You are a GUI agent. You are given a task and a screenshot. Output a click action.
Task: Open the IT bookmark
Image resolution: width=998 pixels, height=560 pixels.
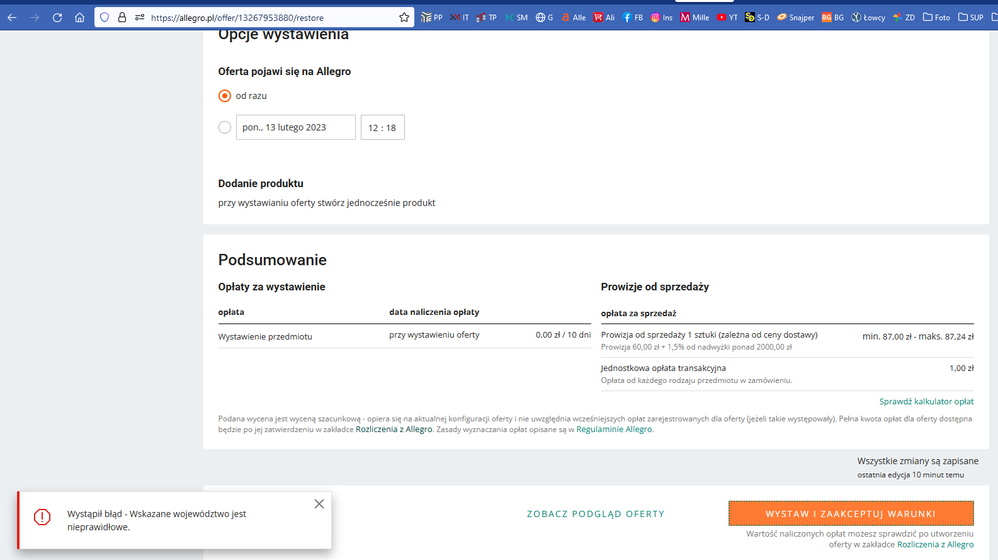[x=460, y=18]
